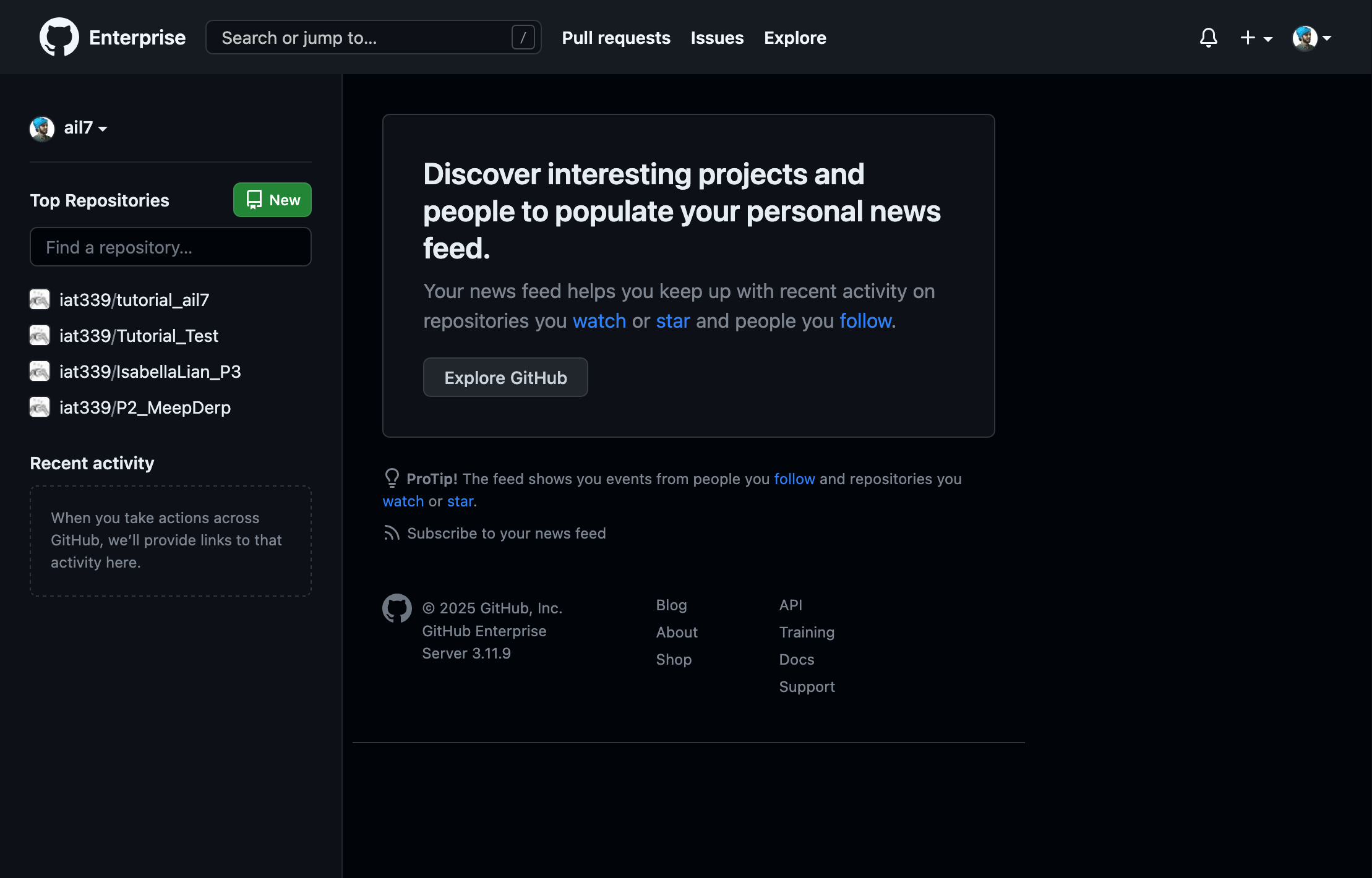Open Docs from the footer links
Viewport: 1372px width, 878px height.
tap(796, 659)
